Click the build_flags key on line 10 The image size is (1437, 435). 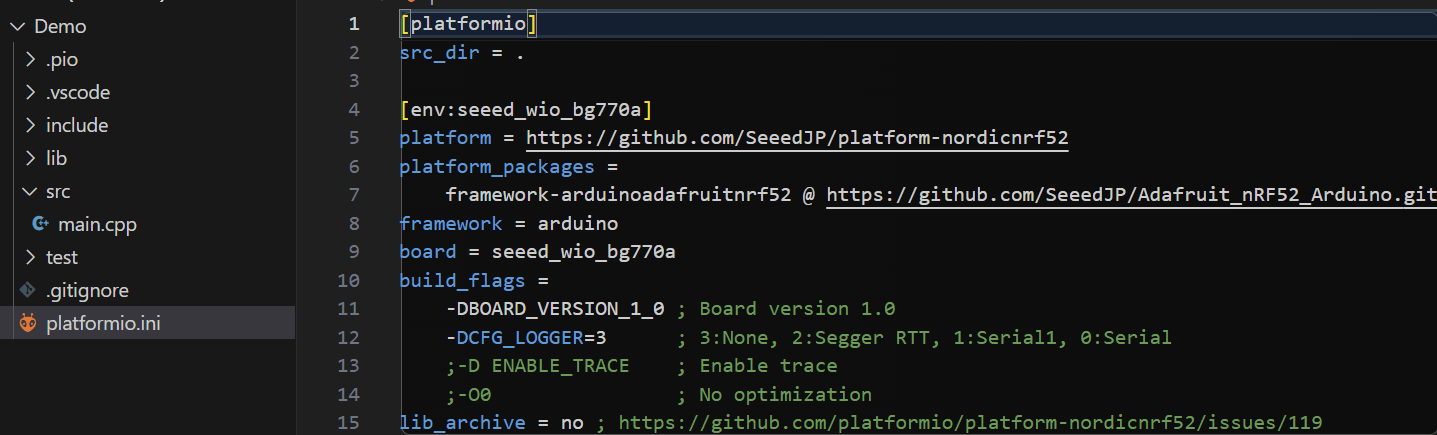click(x=462, y=281)
